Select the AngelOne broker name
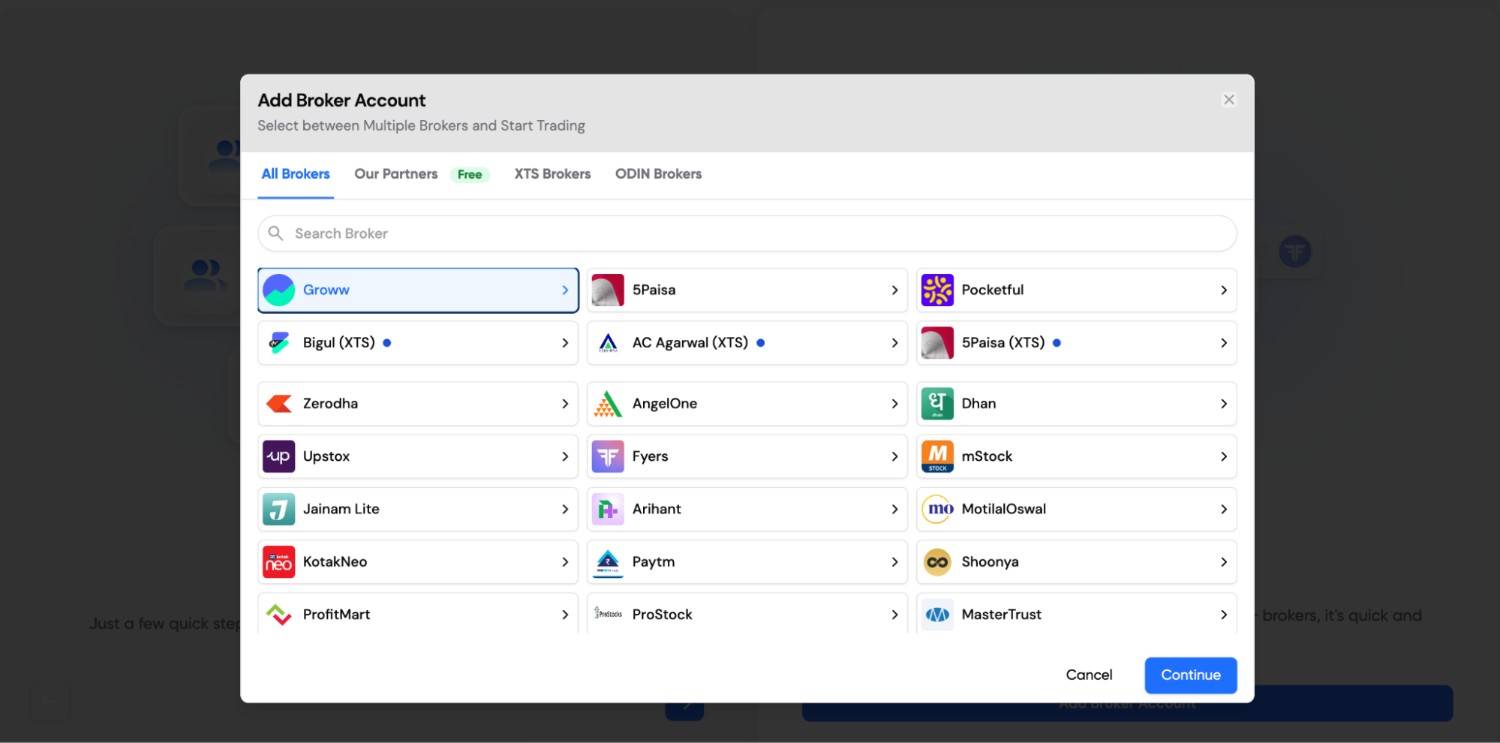The image size is (1500, 743). tap(664, 404)
